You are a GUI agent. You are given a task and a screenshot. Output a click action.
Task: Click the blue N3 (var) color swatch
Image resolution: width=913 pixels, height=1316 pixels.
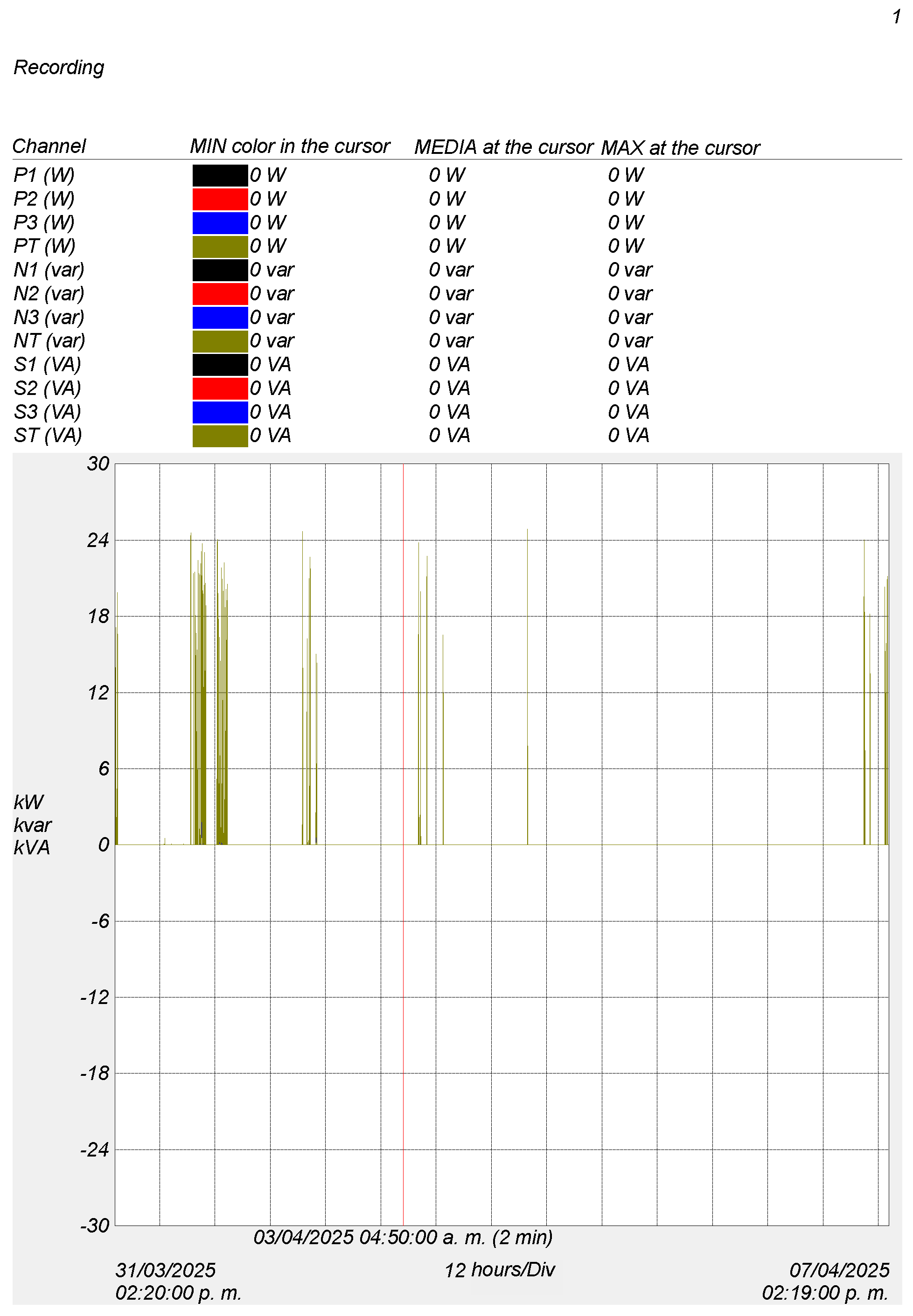(x=220, y=317)
